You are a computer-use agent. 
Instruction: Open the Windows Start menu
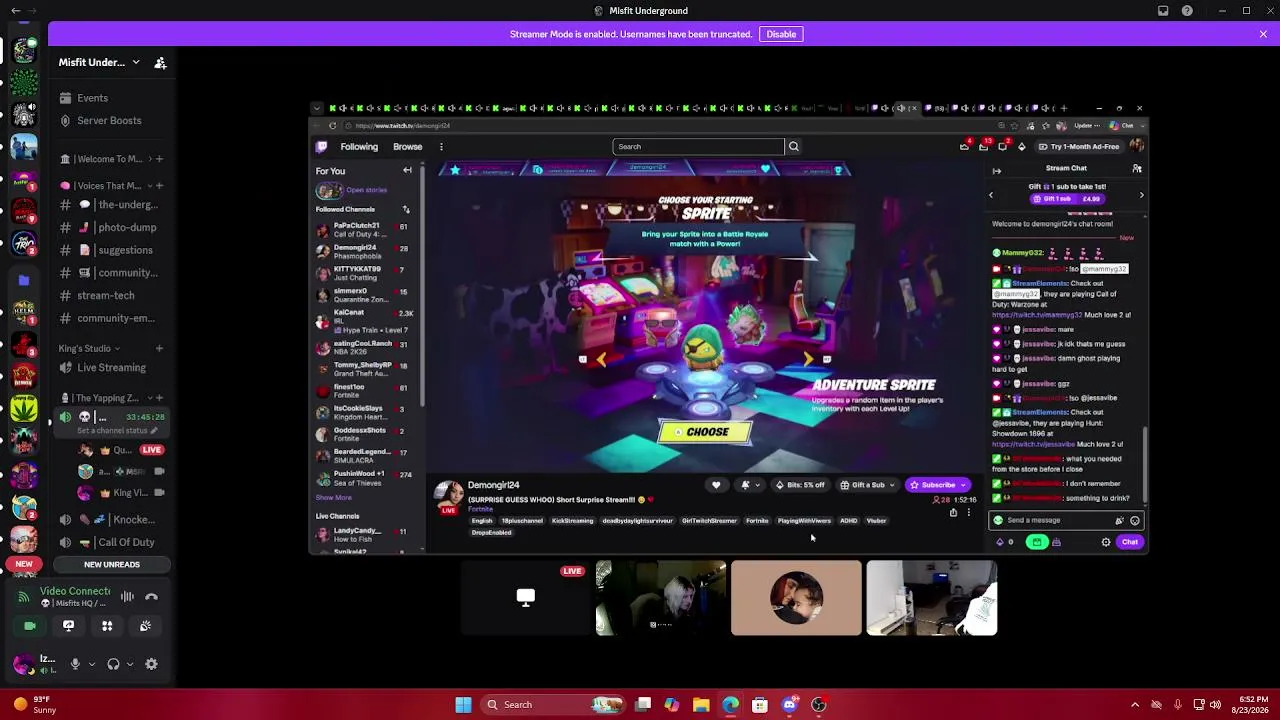click(463, 705)
